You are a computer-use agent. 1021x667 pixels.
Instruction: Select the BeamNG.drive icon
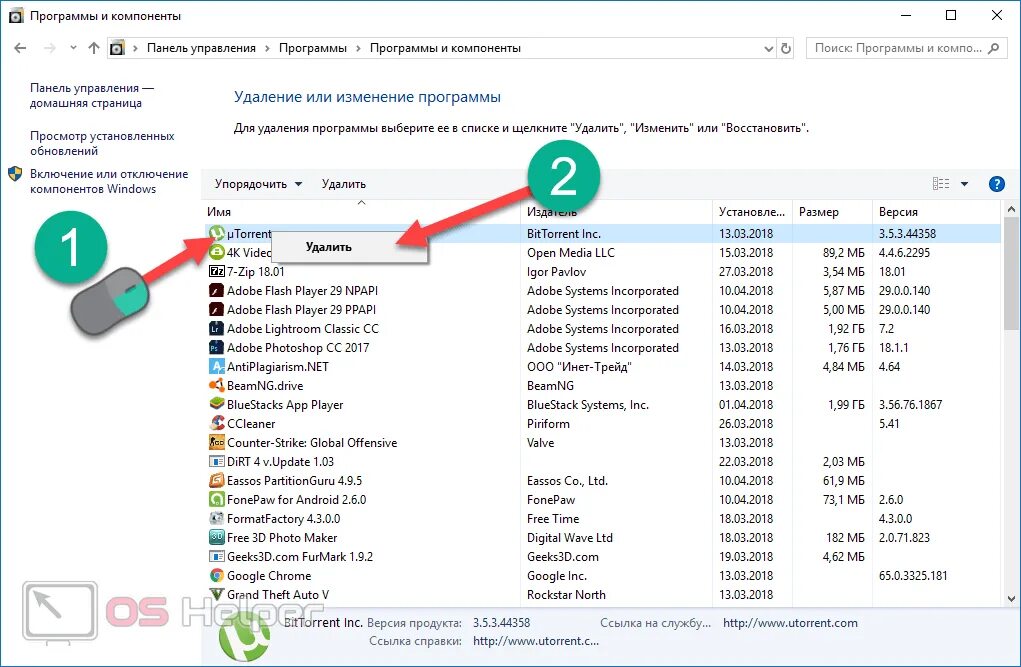(x=216, y=385)
